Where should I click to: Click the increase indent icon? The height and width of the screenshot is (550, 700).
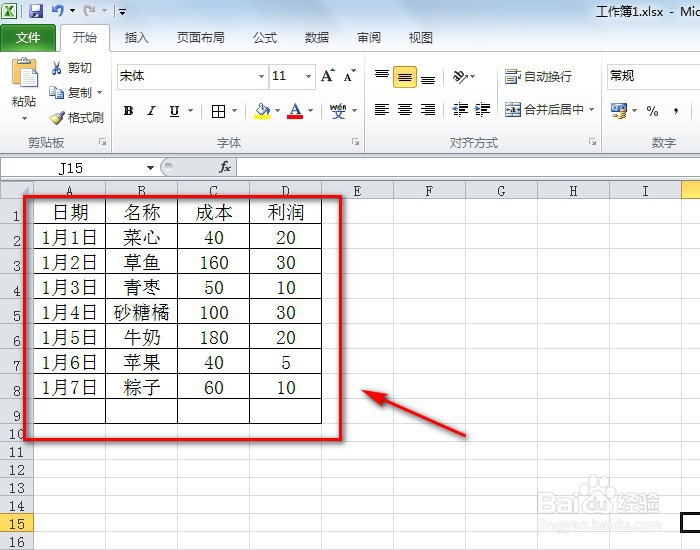482,109
